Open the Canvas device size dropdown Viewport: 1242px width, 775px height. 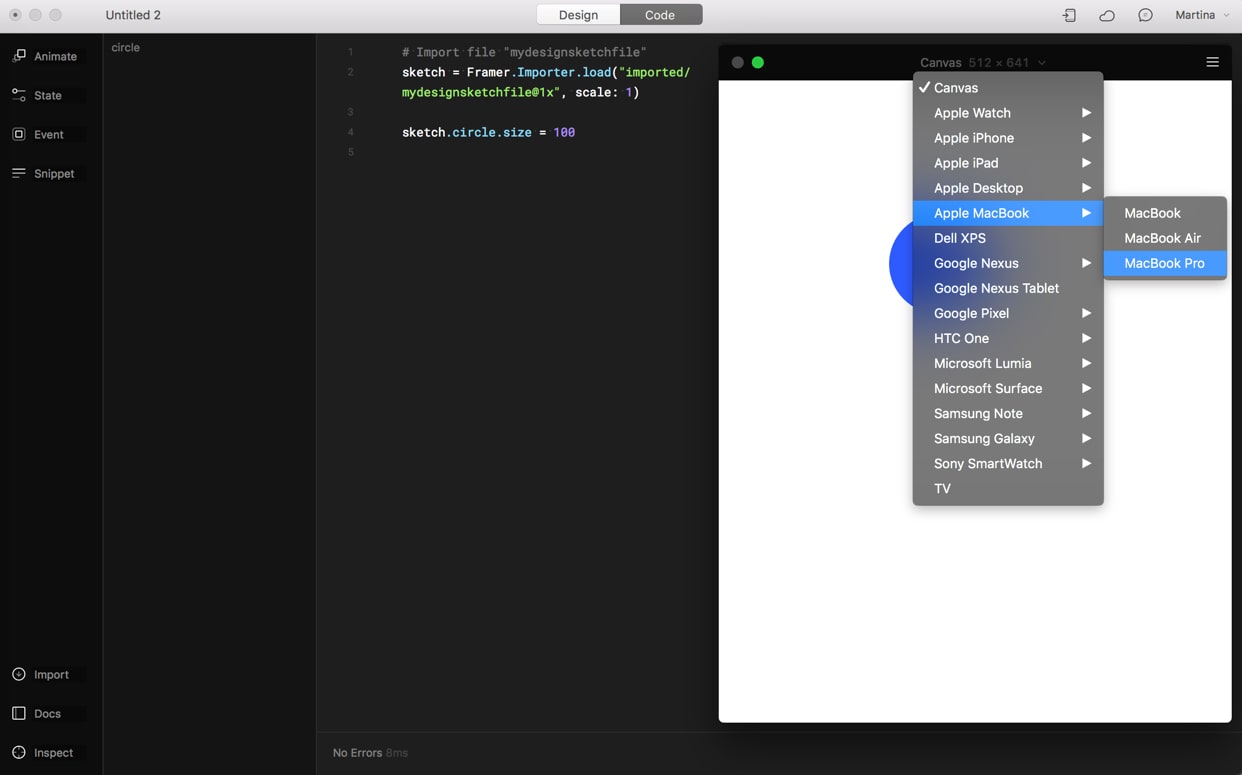(x=983, y=62)
